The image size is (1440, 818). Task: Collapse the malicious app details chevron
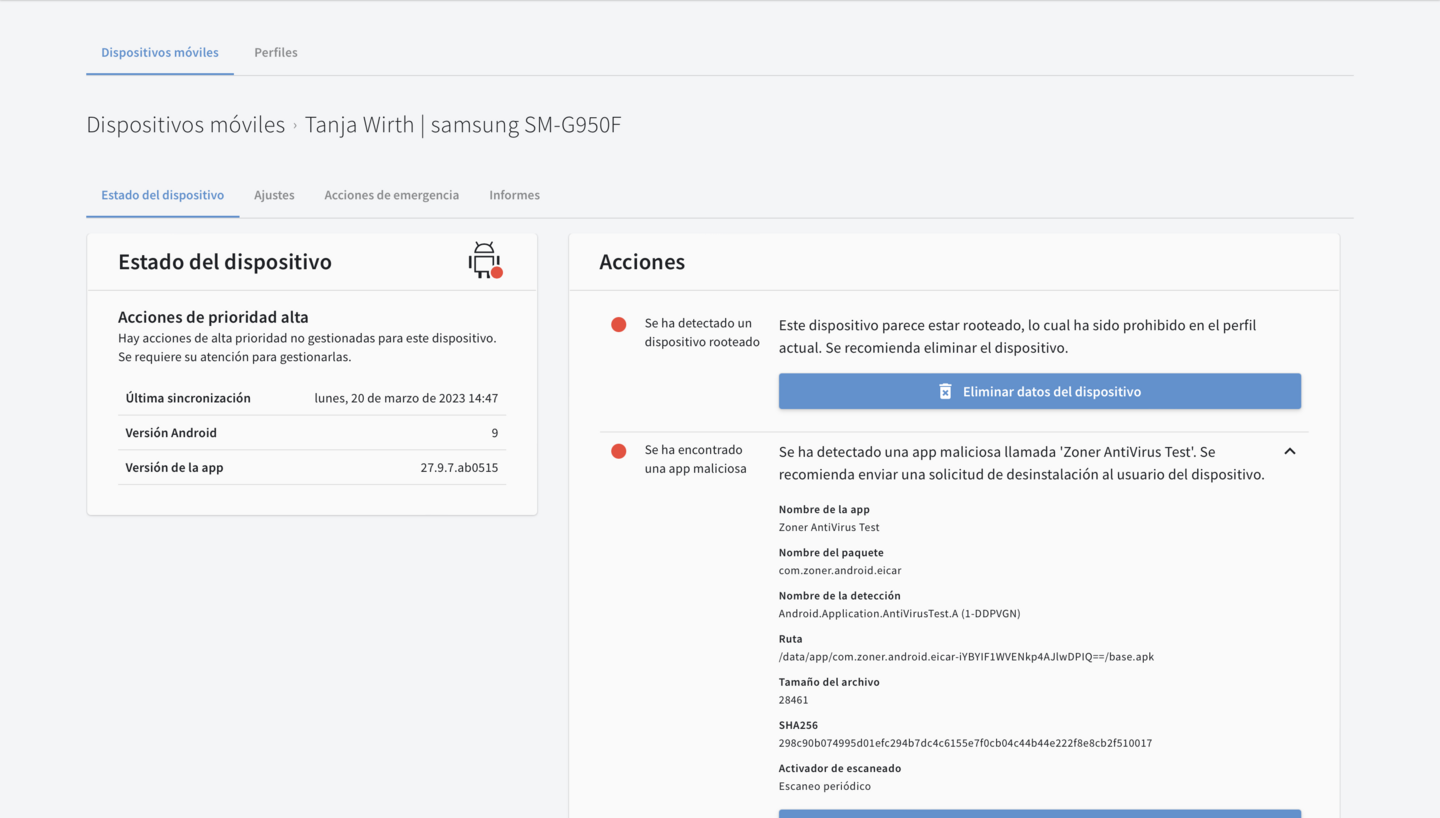pos(1290,451)
